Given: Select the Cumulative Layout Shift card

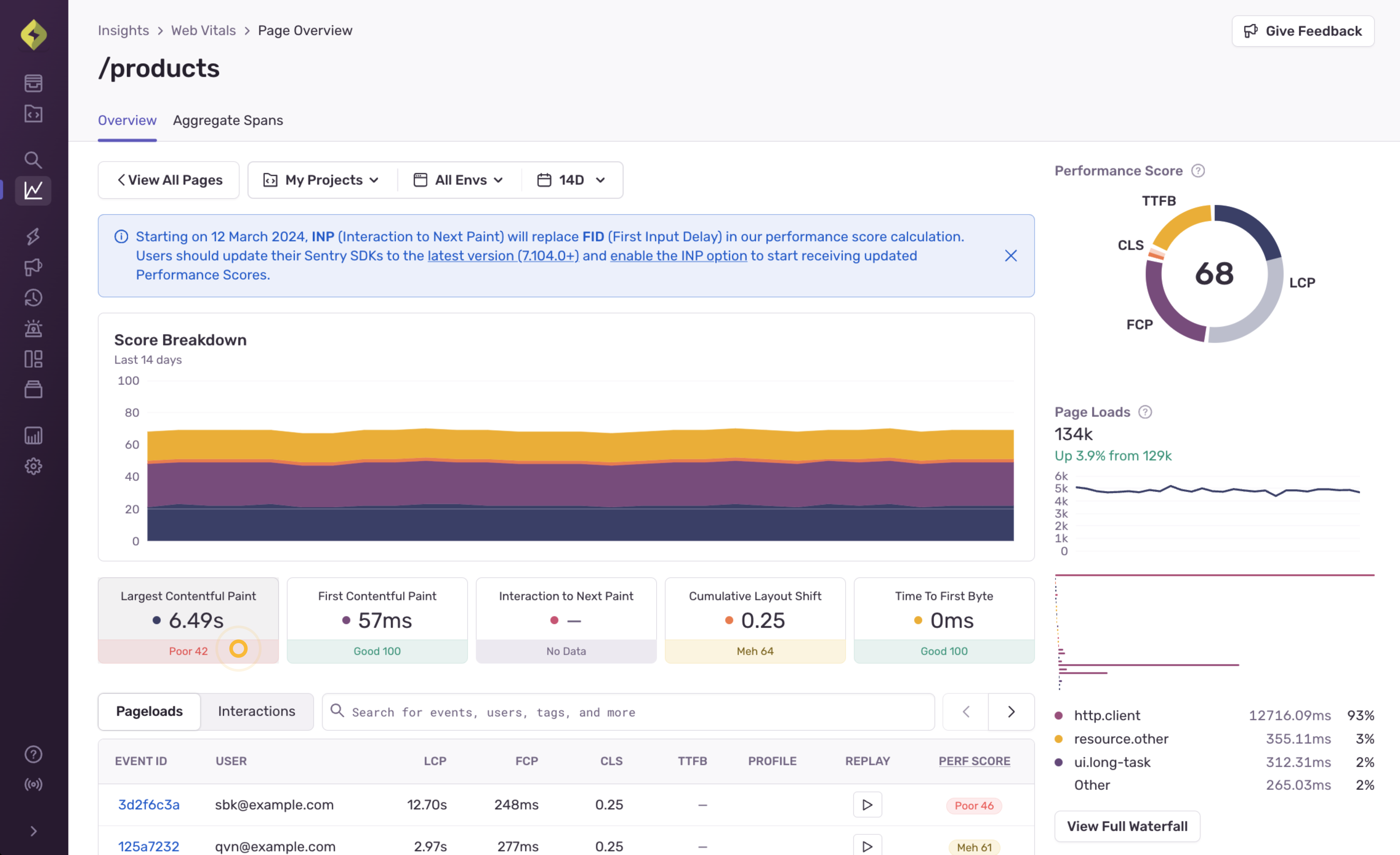Looking at the screenshot, I should click(755, 620).
